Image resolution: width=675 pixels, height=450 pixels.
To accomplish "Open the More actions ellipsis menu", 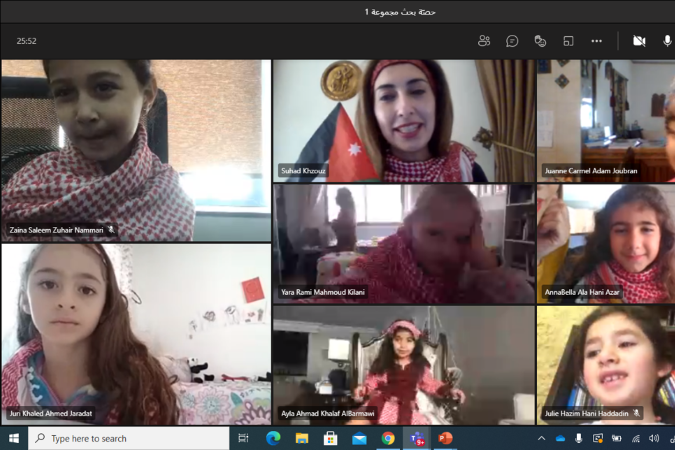I will click(597, 41).
